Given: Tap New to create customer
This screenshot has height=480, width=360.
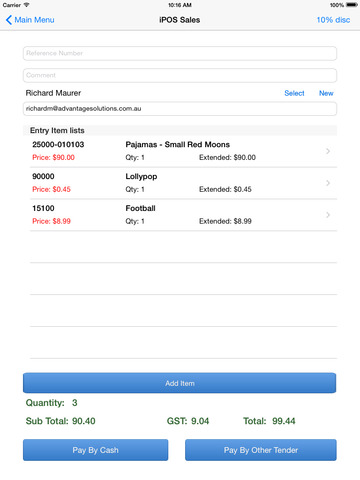Looking at the screenshot, I should (326, 93).
